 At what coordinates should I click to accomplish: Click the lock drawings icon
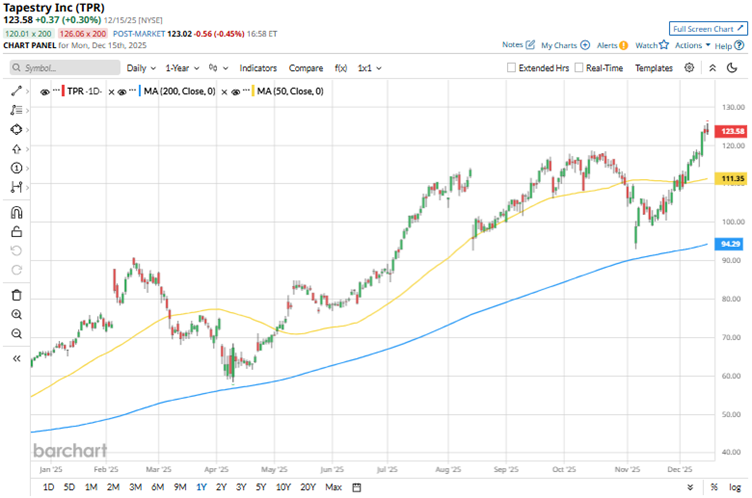16,232
